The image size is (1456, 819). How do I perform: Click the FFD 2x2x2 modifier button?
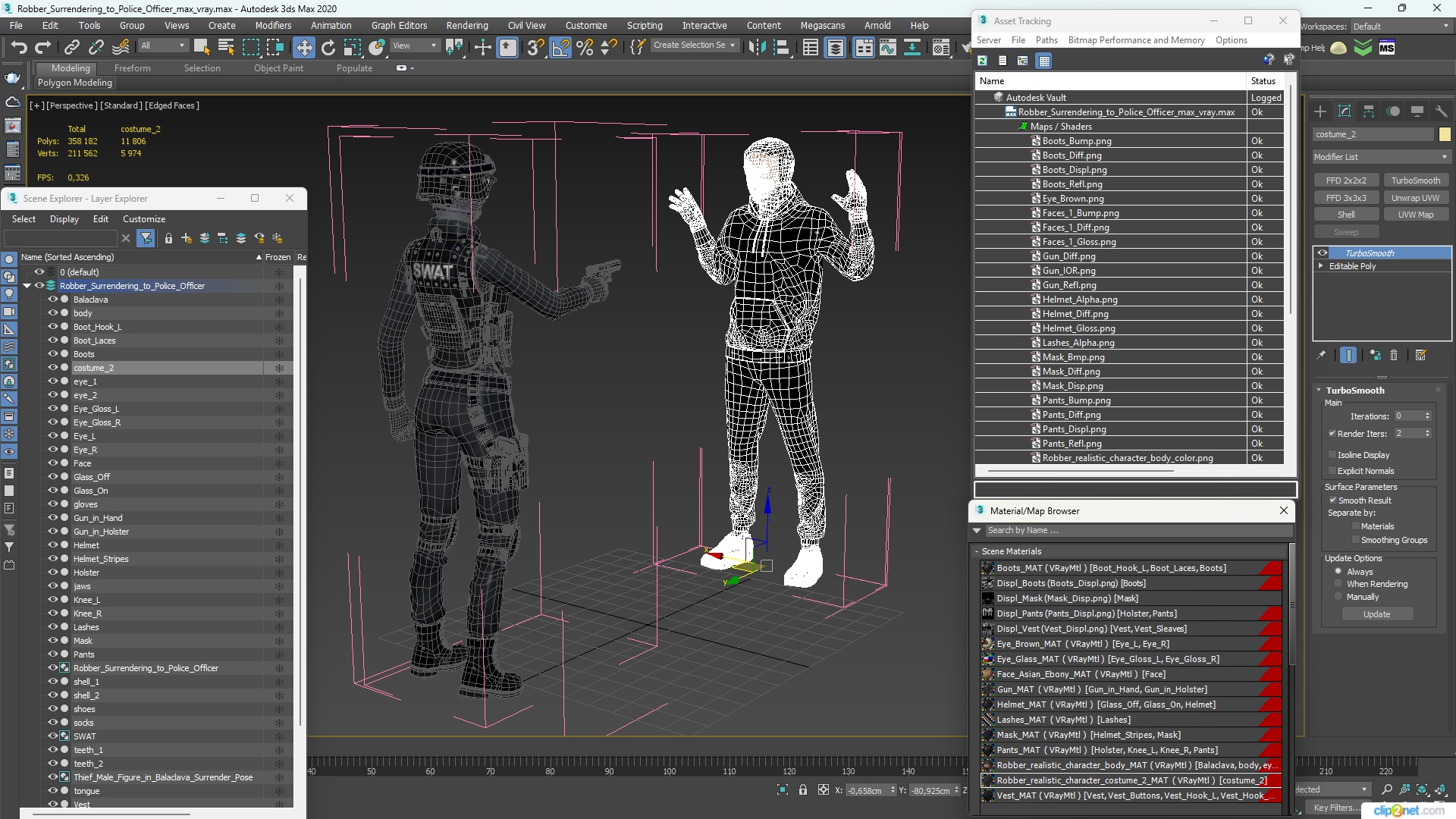(x=1346, y=180)
